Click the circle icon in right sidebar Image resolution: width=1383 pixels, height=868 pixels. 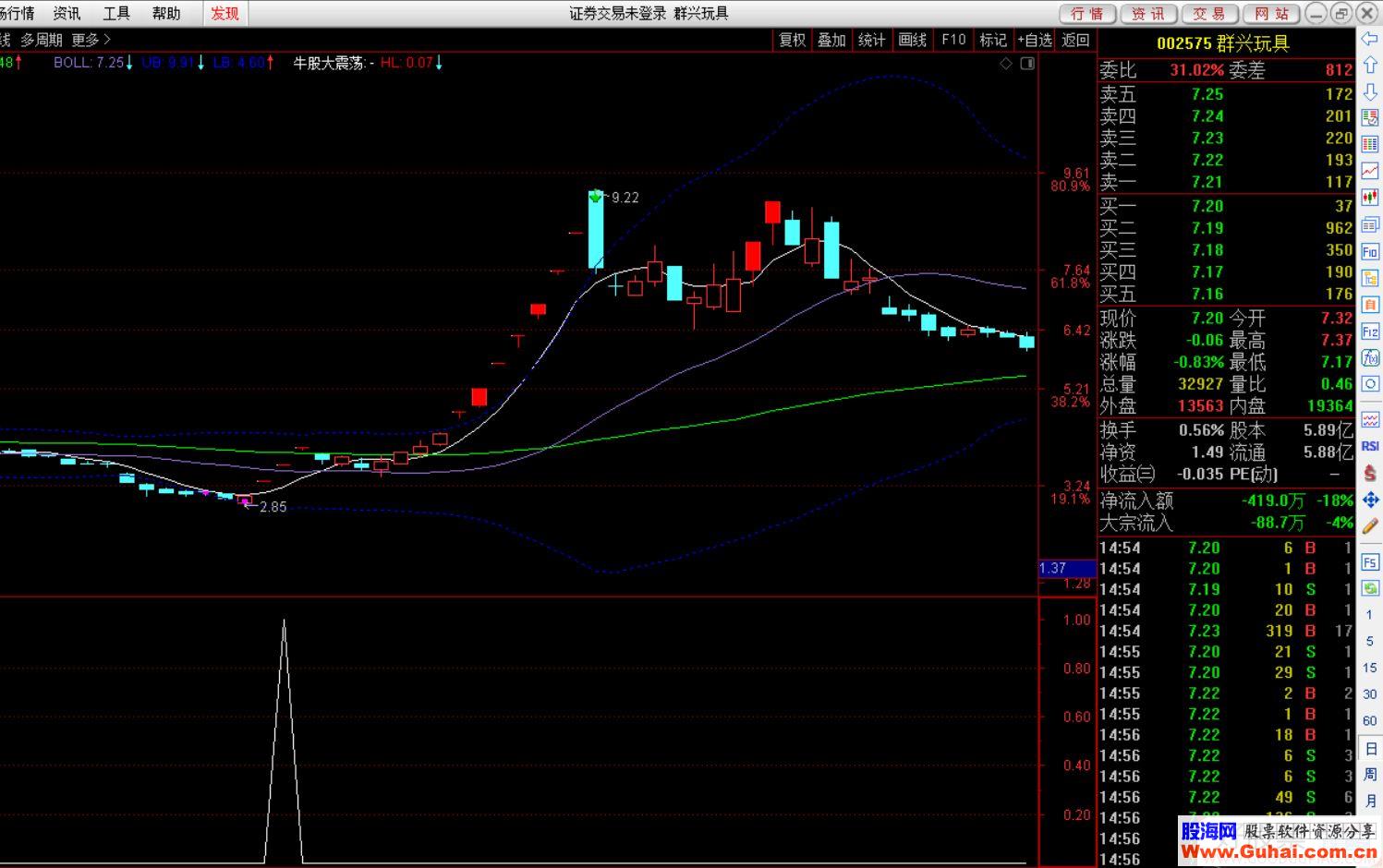point(1370,384)
